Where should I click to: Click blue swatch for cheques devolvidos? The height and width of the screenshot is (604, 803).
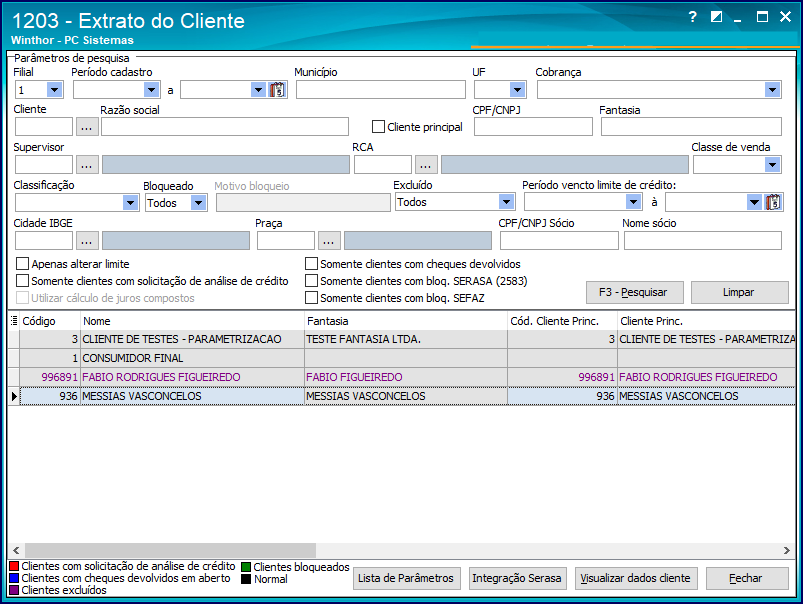(14, 578)
